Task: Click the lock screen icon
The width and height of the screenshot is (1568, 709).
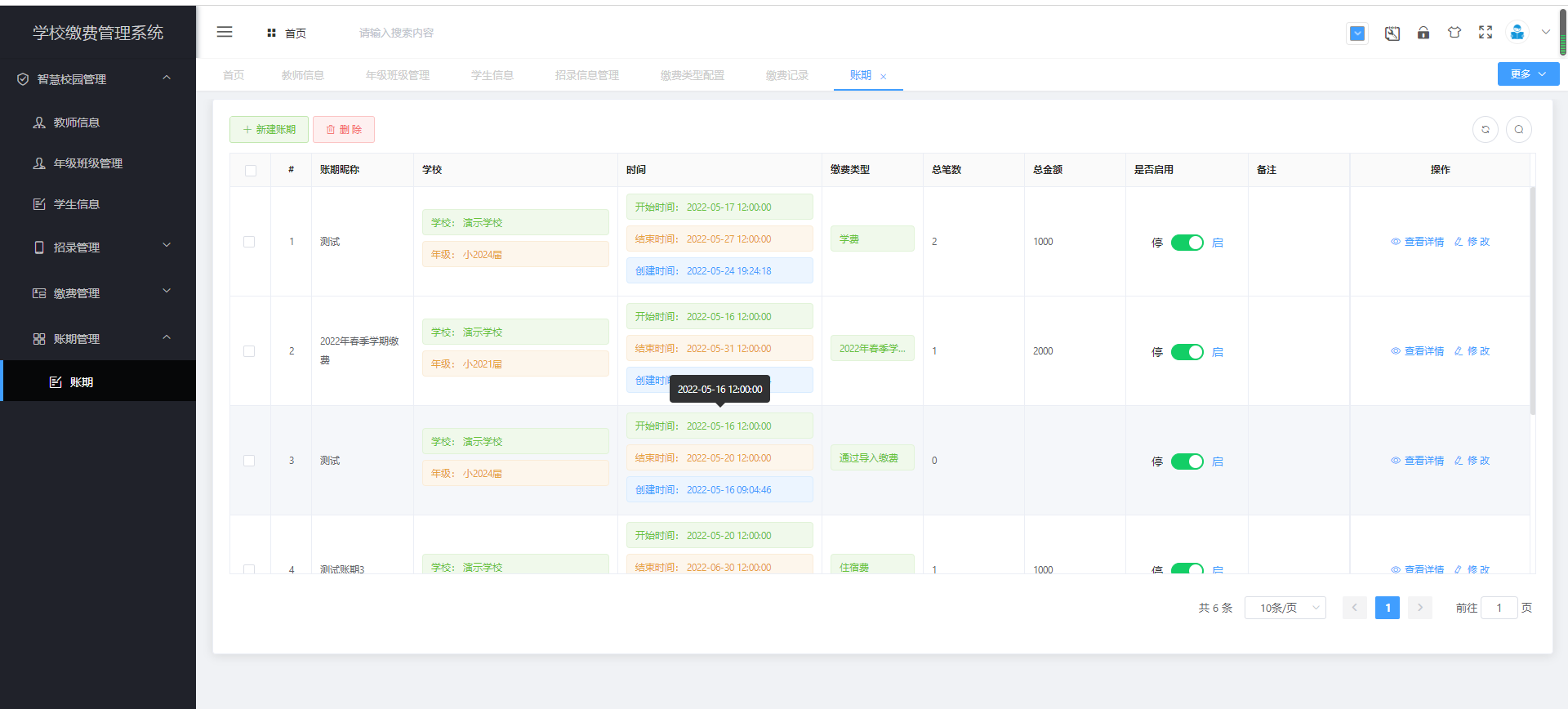Action: 1423,33
